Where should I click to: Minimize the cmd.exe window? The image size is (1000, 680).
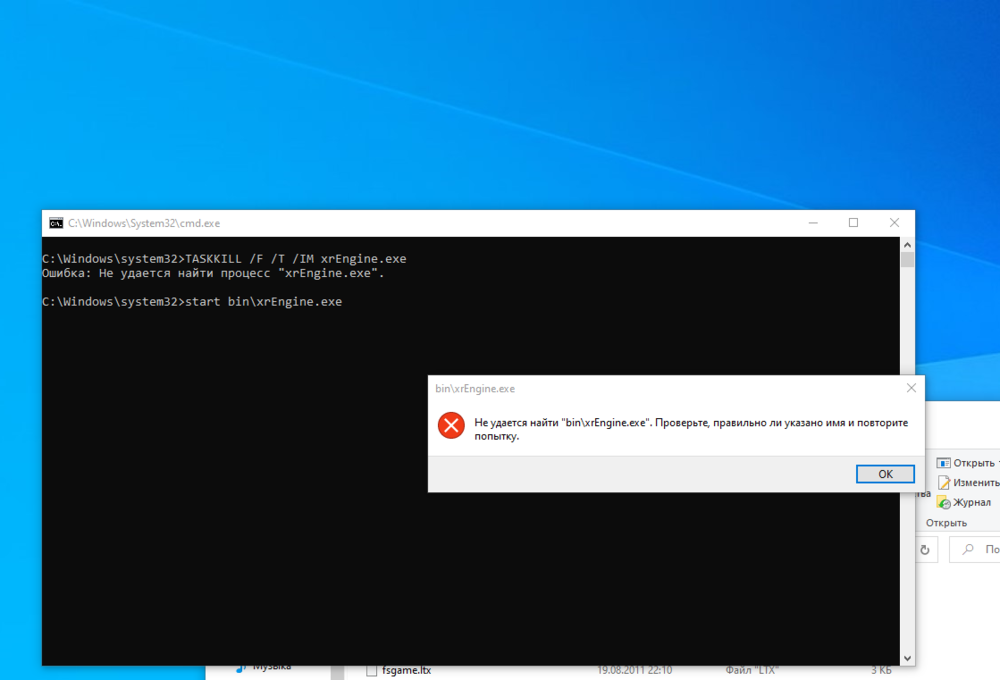point(813,223)
